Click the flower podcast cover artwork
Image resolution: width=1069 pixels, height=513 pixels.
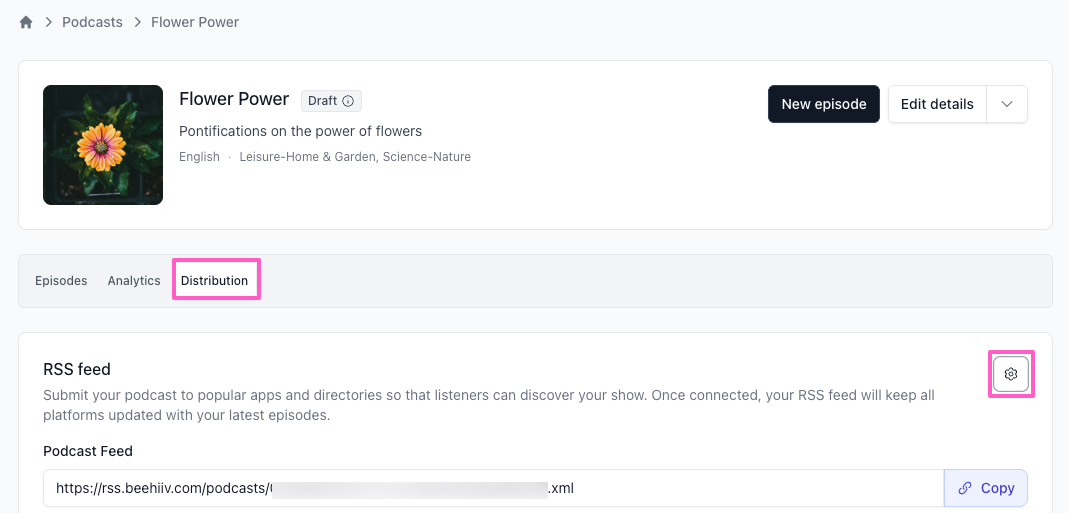coord(103,145)
